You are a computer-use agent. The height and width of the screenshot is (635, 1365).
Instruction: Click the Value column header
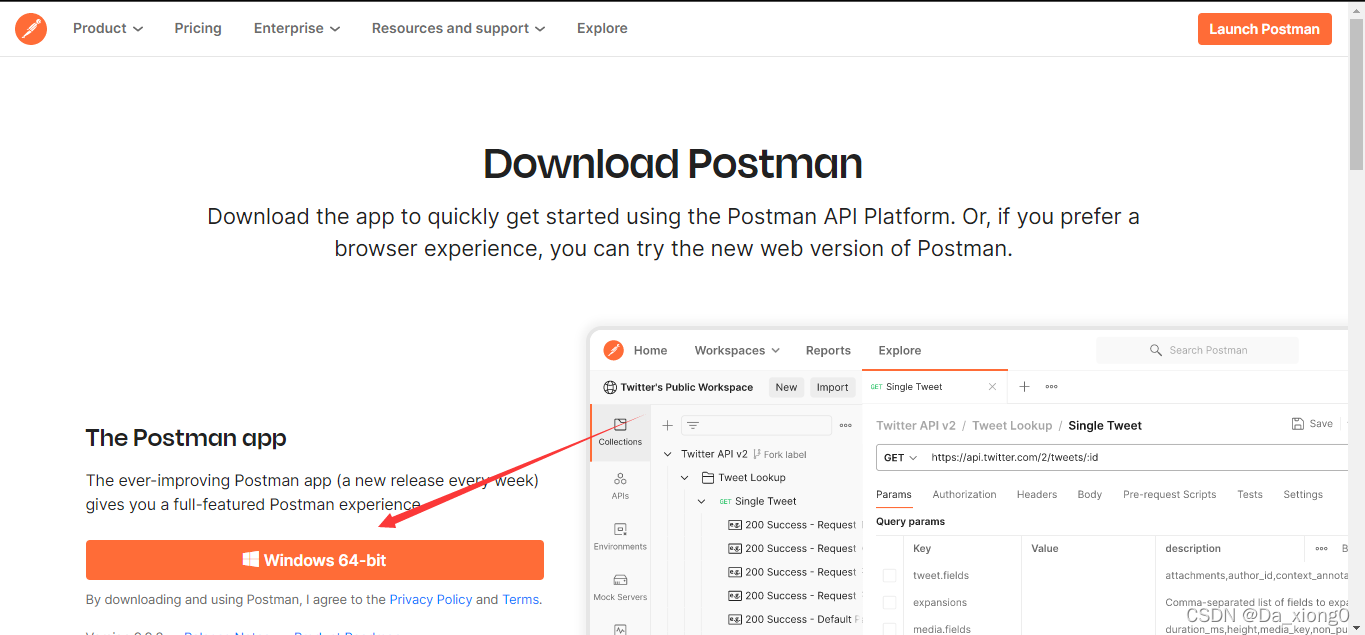(x=1045, y=548)
